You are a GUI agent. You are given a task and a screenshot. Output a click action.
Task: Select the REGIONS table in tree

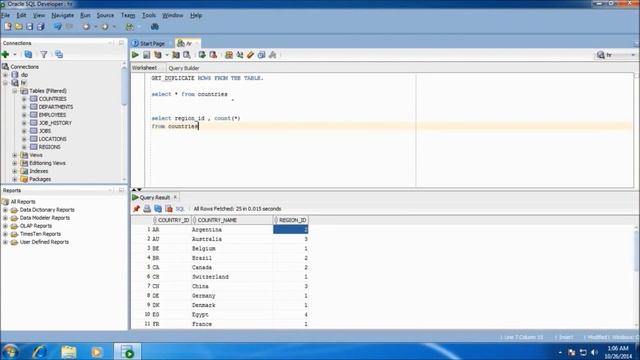(x=49, y=147)
